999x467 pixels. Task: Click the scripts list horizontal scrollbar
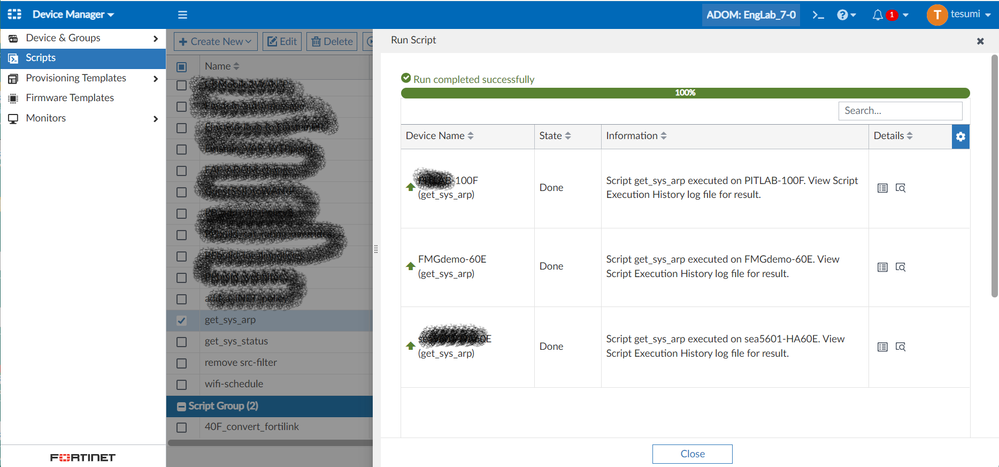[269, 442]
